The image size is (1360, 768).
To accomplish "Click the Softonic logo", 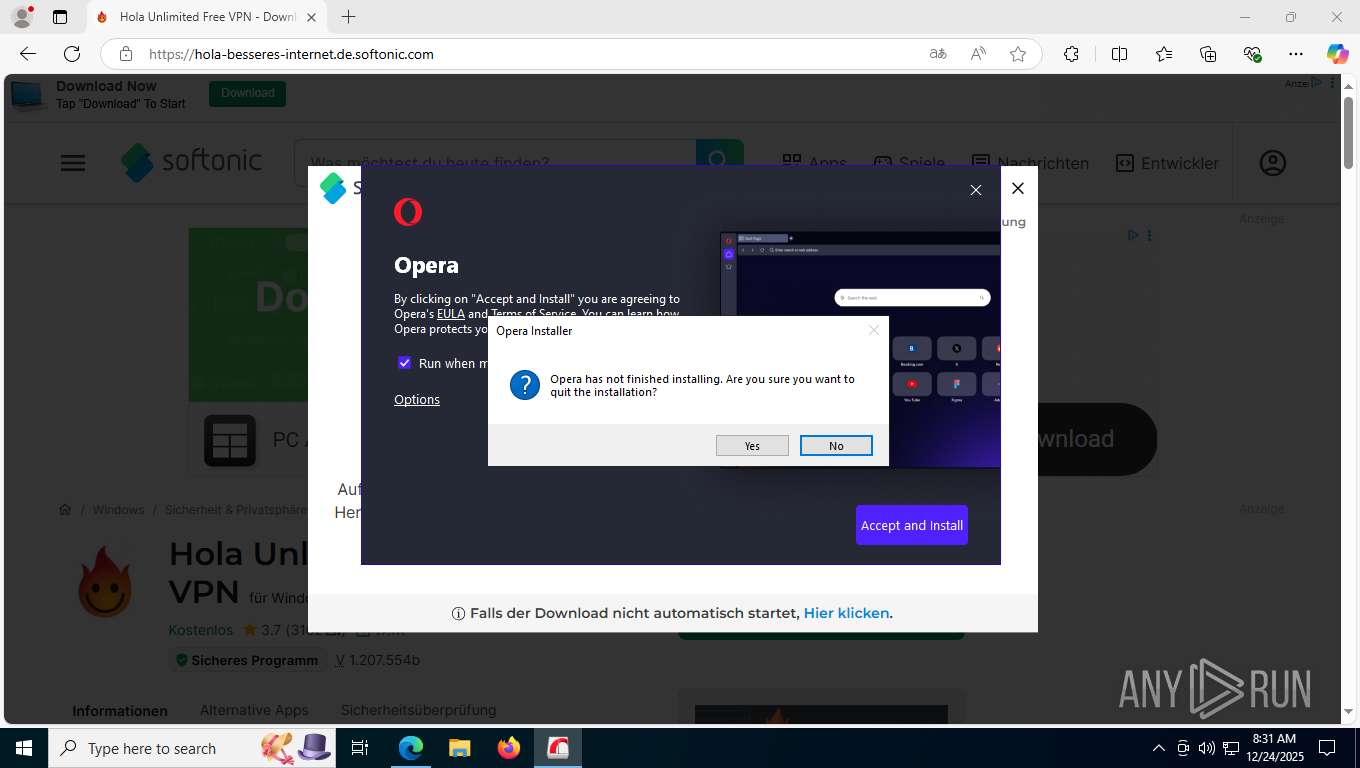I will [192, 162].
